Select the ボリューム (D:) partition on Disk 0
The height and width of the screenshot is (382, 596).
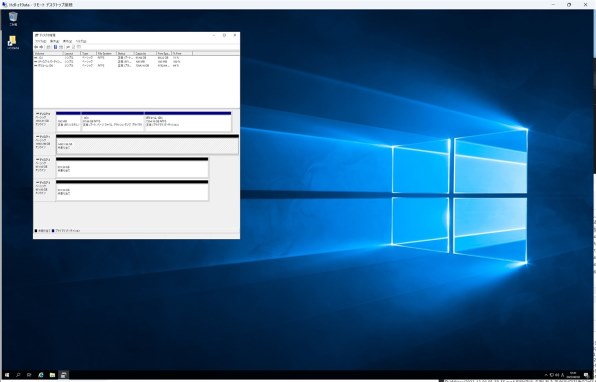tap(188, 122)
